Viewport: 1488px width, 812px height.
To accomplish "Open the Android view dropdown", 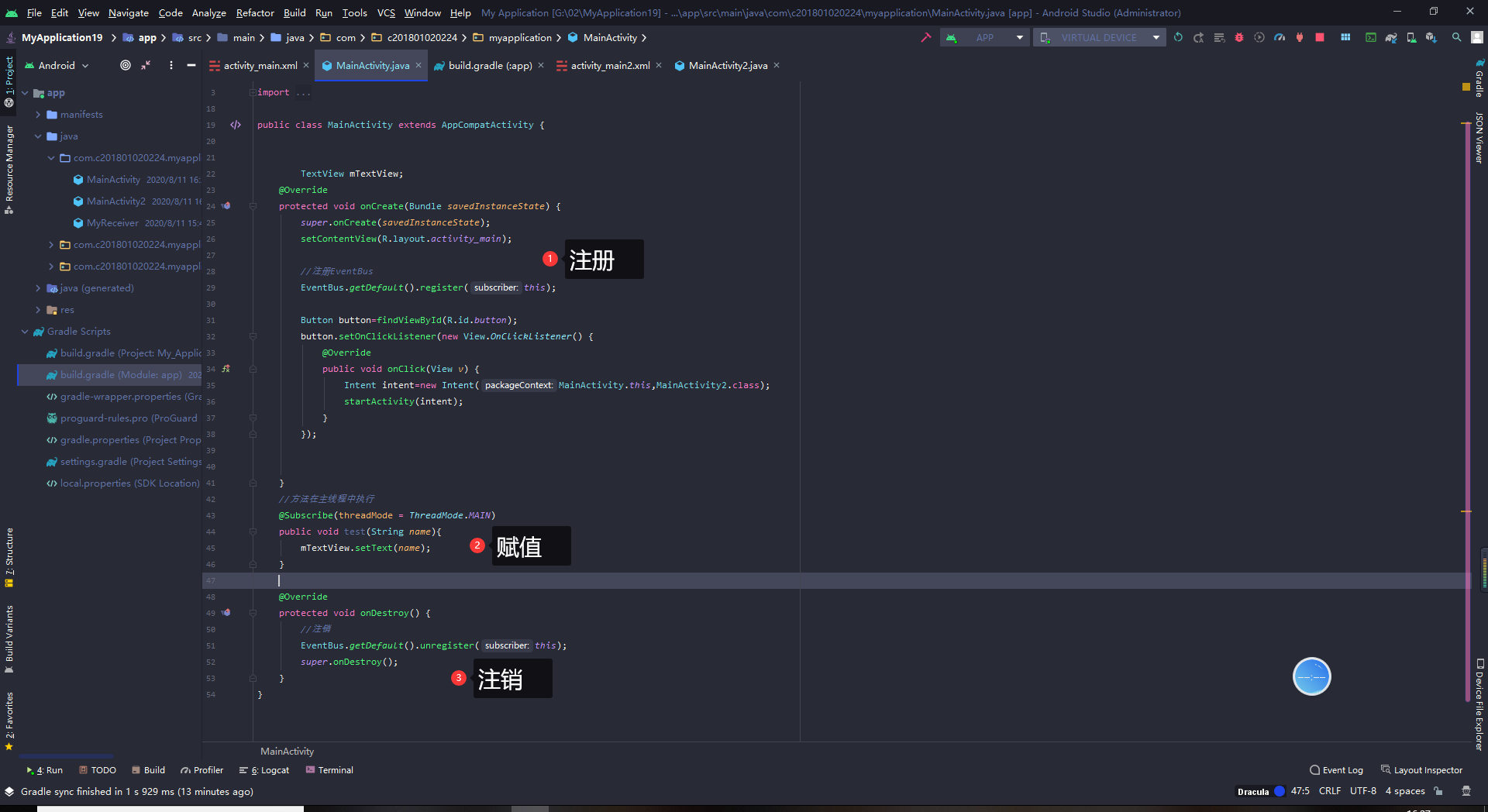I will [x=57, y=65].
